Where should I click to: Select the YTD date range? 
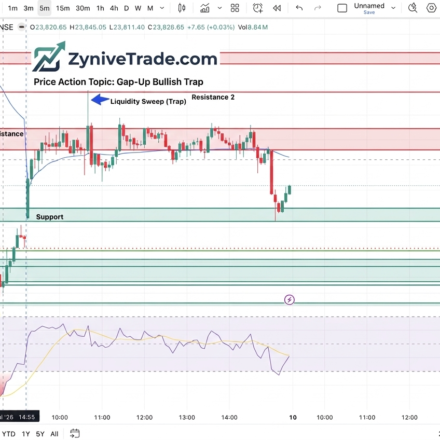coord(9,434)
